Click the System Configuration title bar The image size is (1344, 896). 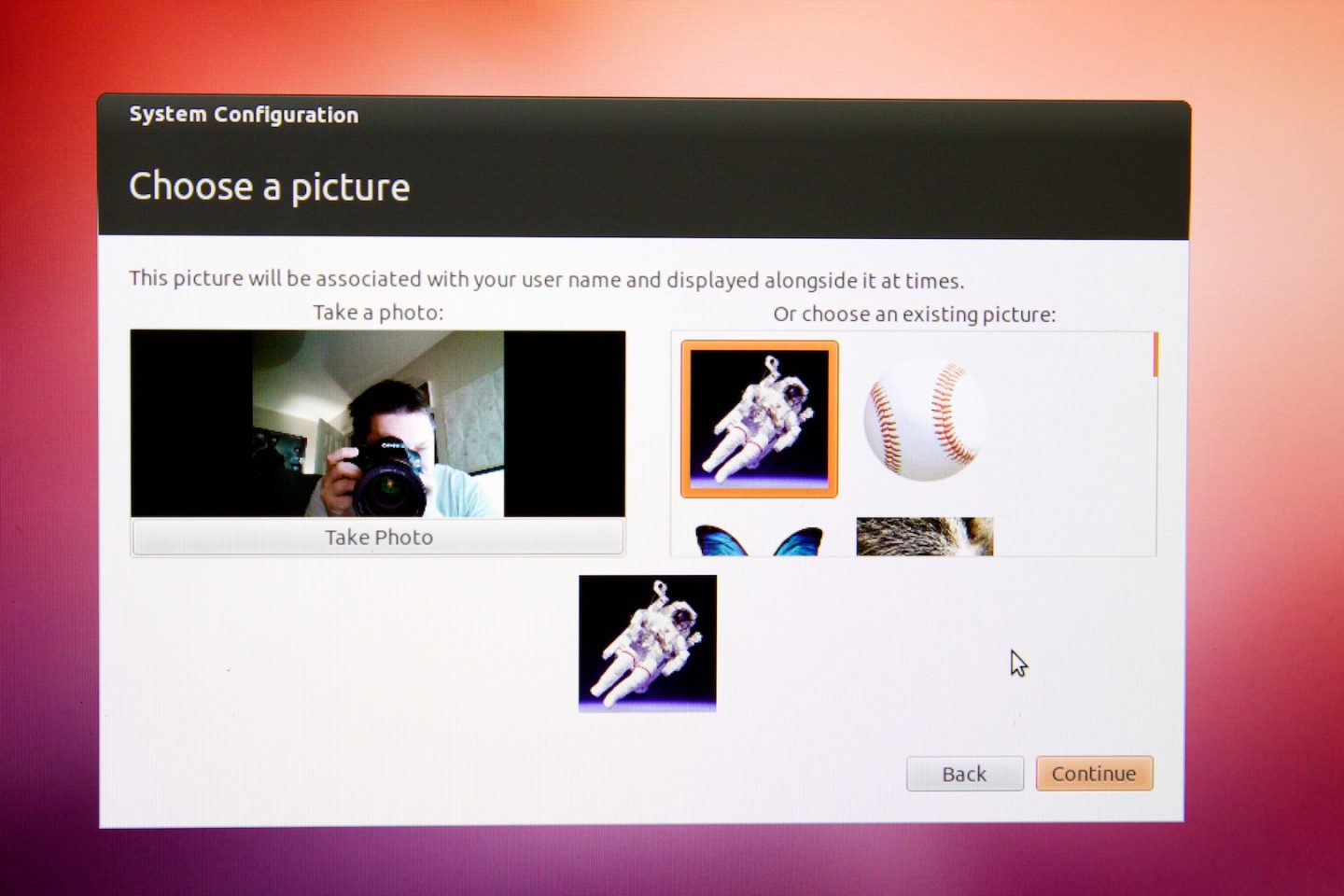[245, 115]
